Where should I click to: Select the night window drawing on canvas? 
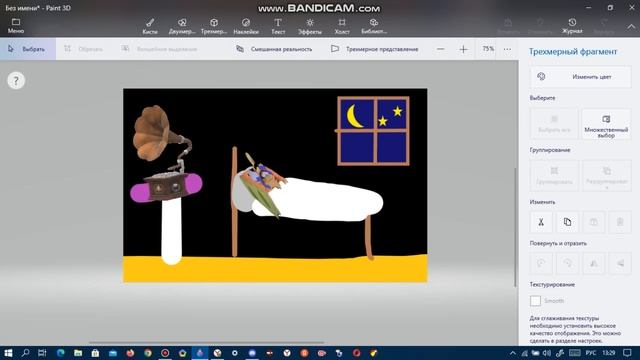(x=373, y=131)
